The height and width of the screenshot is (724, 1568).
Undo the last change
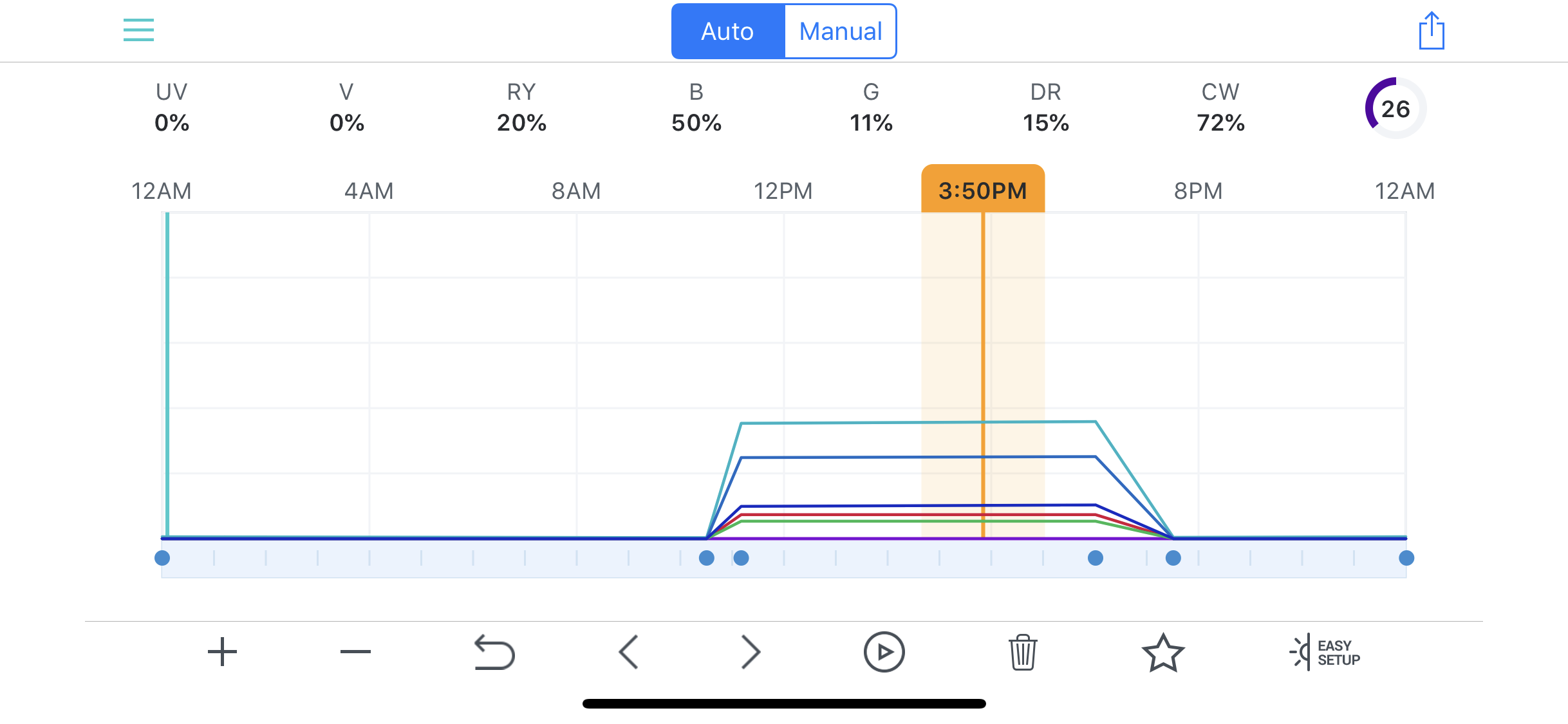494,653
